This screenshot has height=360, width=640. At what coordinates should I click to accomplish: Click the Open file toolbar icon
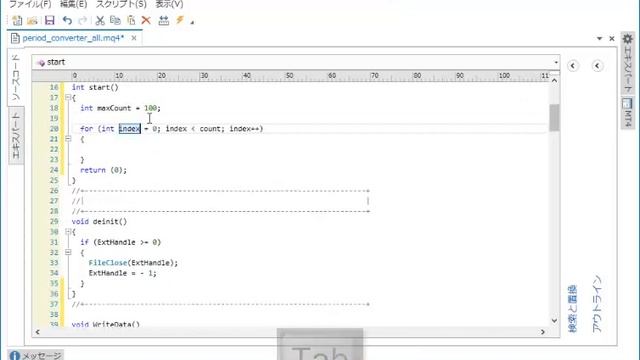point(32,20)
